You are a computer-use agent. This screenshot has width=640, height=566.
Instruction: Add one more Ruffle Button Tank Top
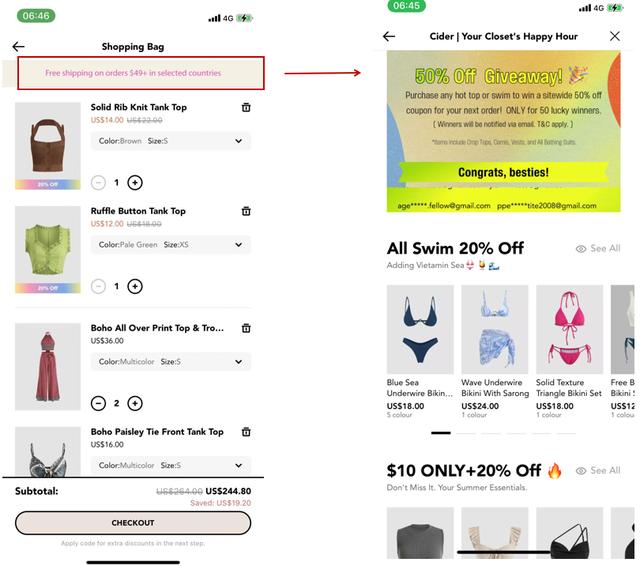(x=135, y=286)
